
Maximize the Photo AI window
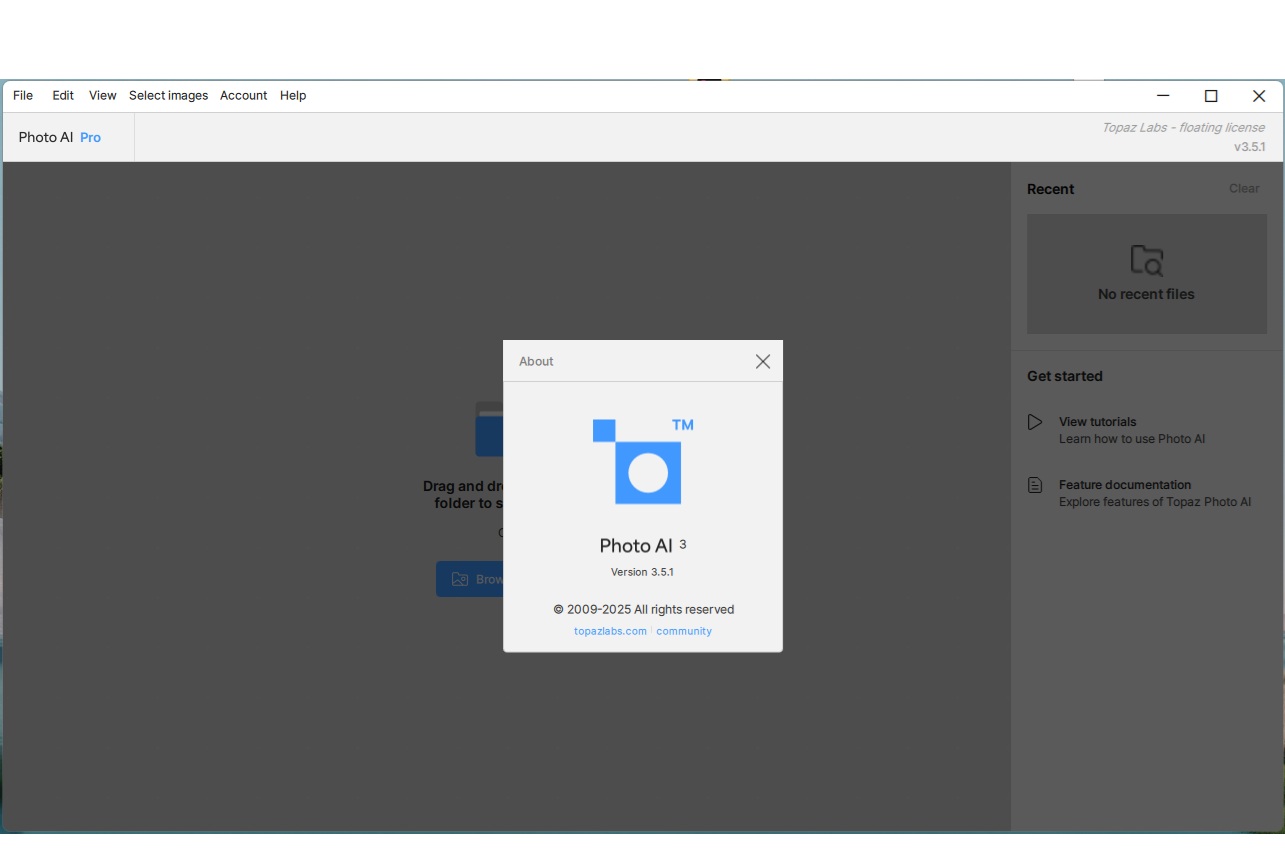click(x=1211, y=96)
